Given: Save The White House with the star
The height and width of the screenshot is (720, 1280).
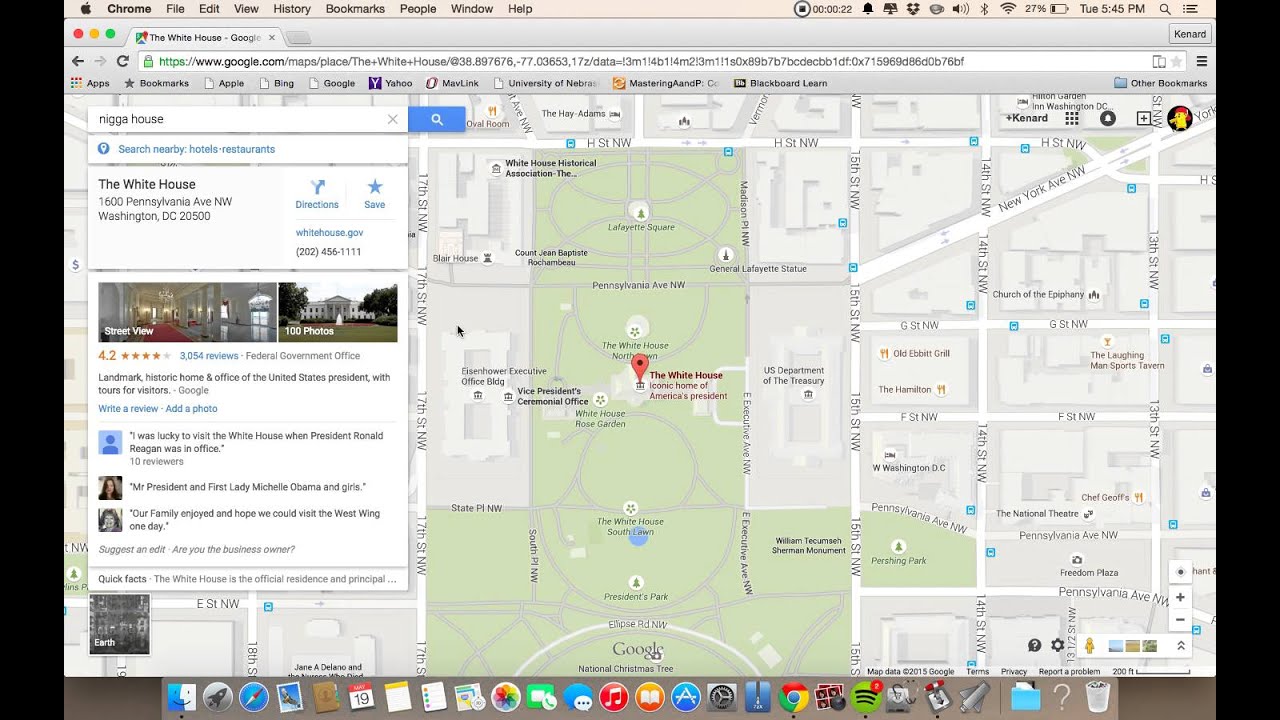Looking at the screenshot, I should (x=374, y=194).
